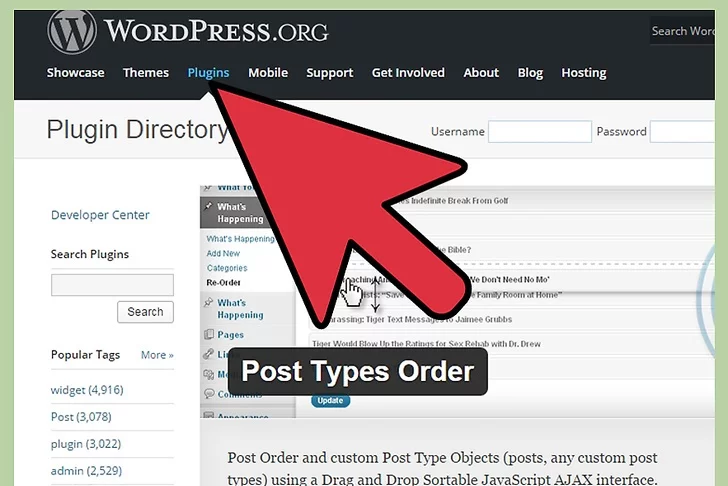The image size is (728, 486).
Task: Open the Mobile nav link
Action: 268,73
